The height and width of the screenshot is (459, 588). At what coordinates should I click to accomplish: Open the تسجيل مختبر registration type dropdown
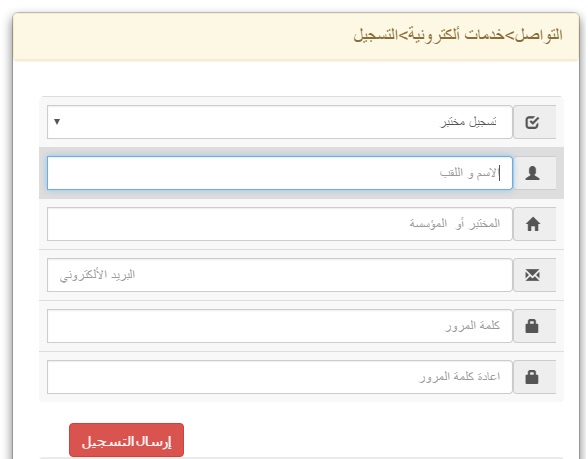pyautogui.click(x=280, y=122)
